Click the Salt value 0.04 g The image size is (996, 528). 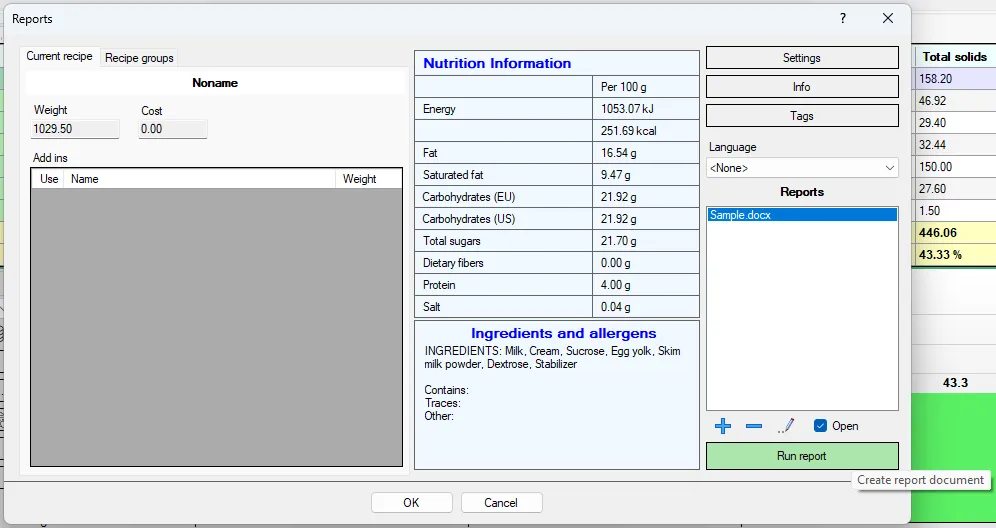645,307
